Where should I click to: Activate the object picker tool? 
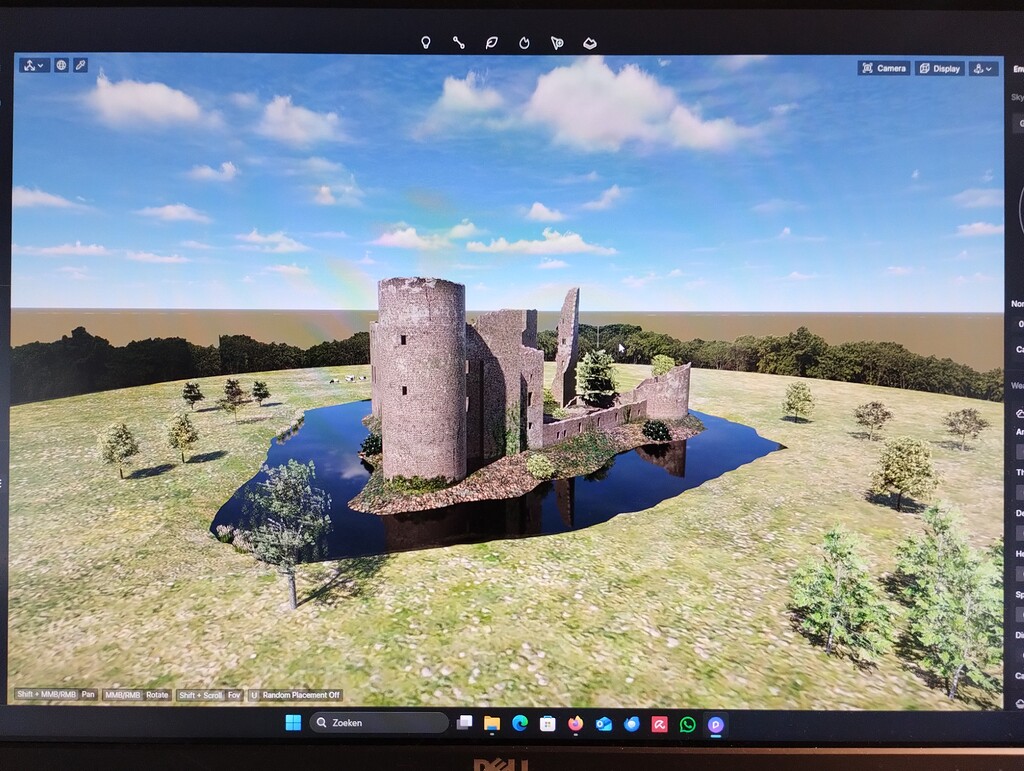point(557,42)
